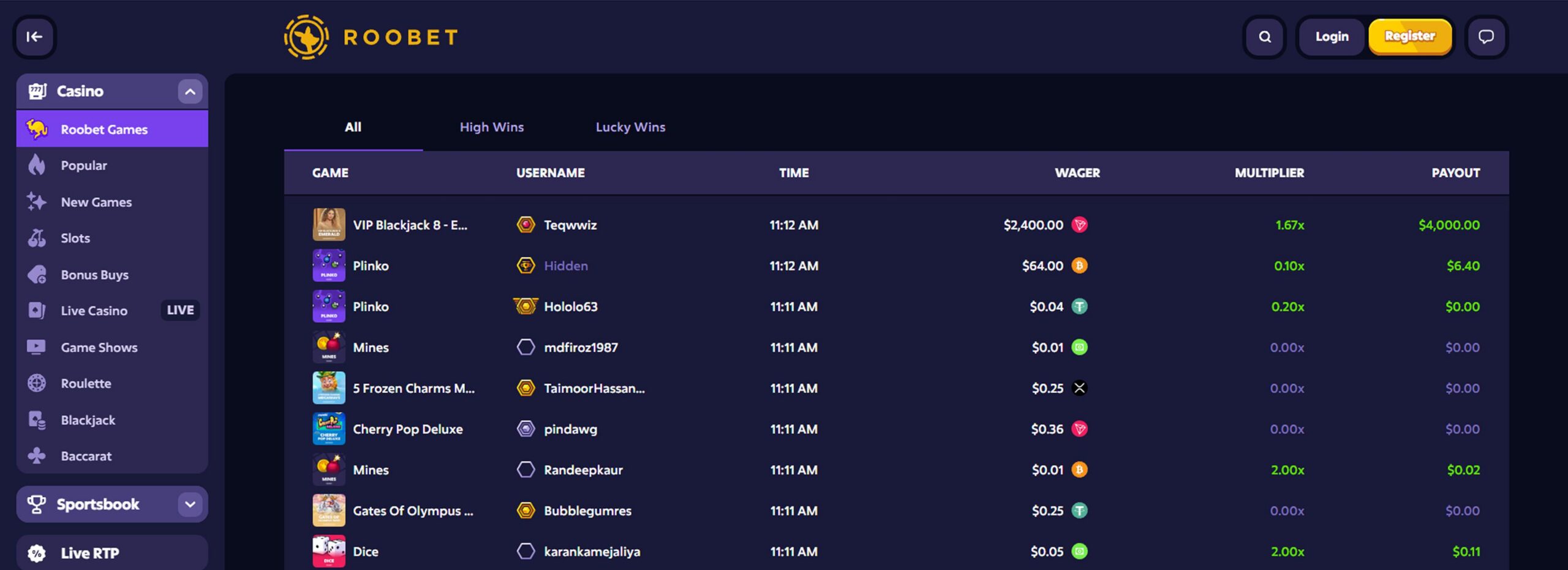Collapse the Casino section chevron
The height and width of the screenshot is (570, 1568).
pyautogui.click(x=190, y=91)
